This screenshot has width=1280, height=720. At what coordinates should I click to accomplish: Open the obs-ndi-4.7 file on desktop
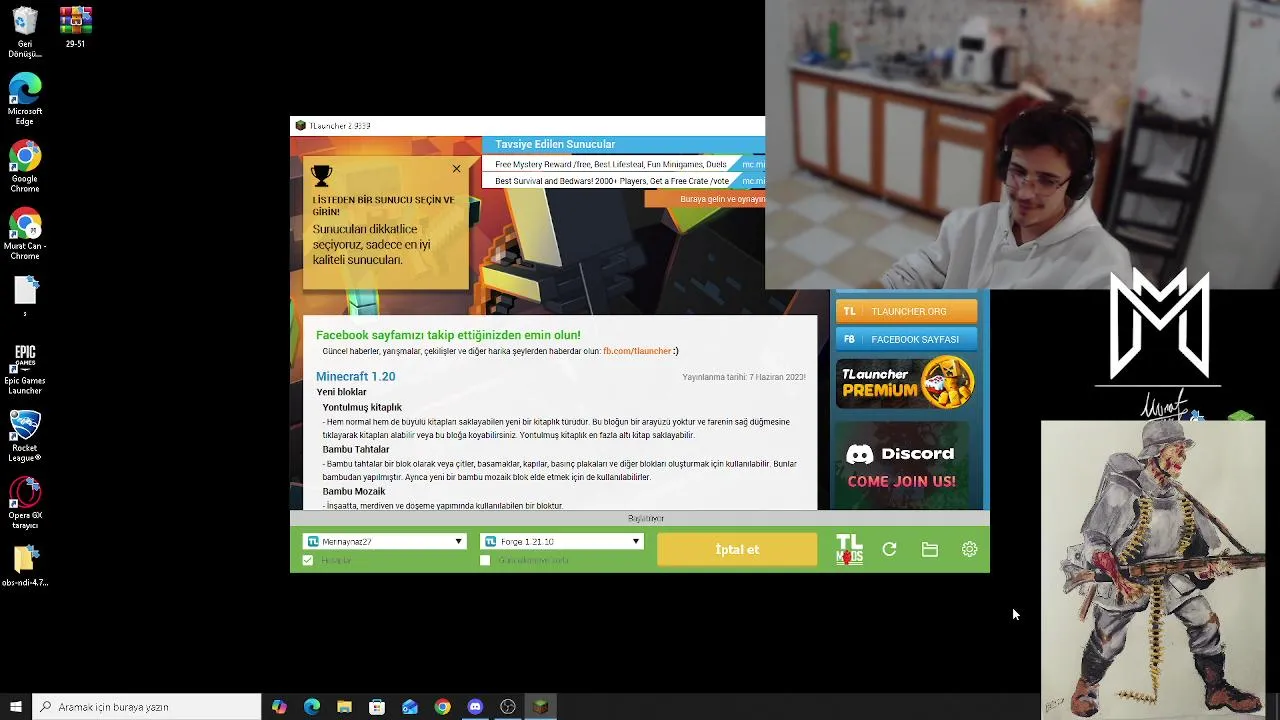pyautogui.click(x=25, y=566)
